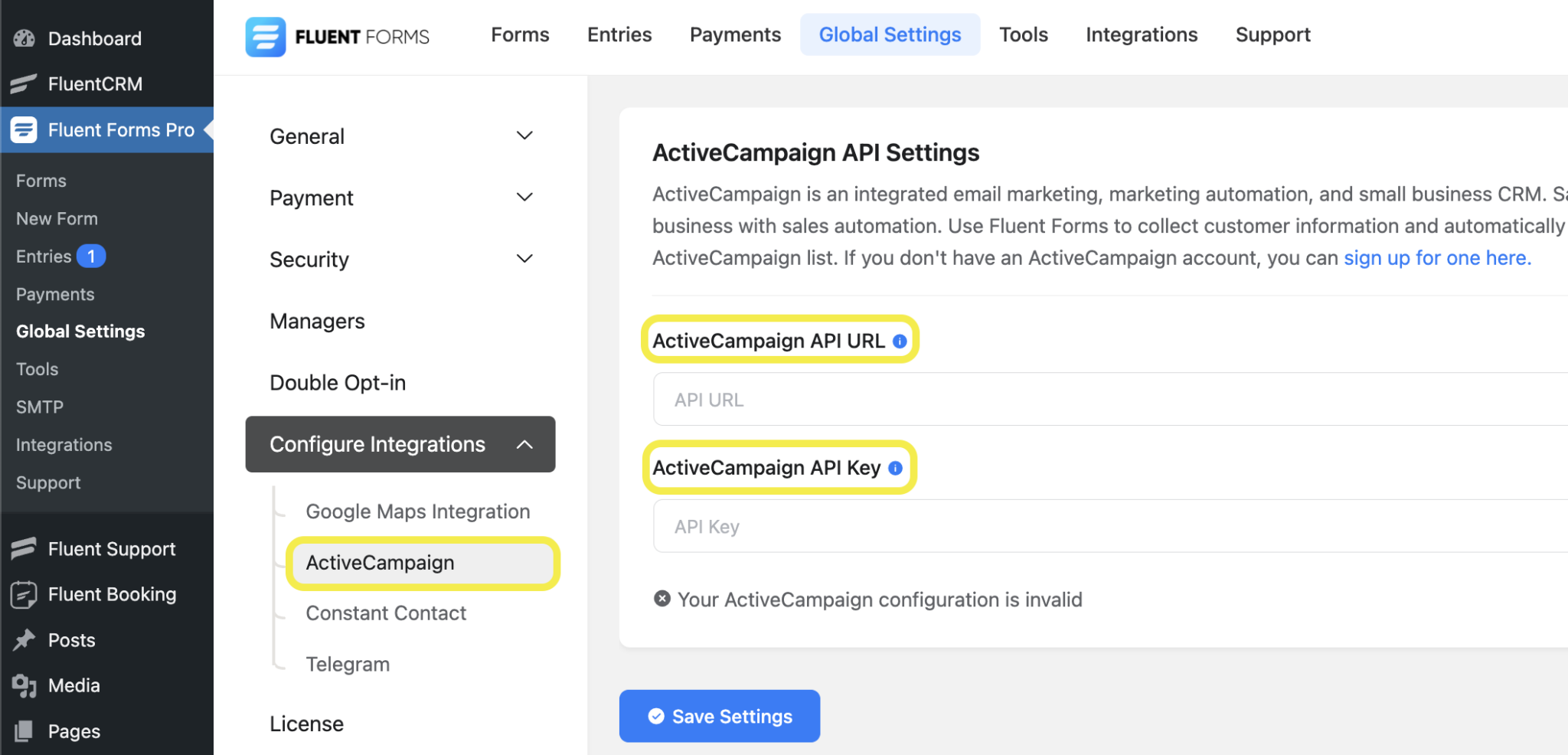This screenshot has height=755, width=1568.
Task: Select the Posts pushpin icon
Action: pyautogui.click(x=23, y=639)
